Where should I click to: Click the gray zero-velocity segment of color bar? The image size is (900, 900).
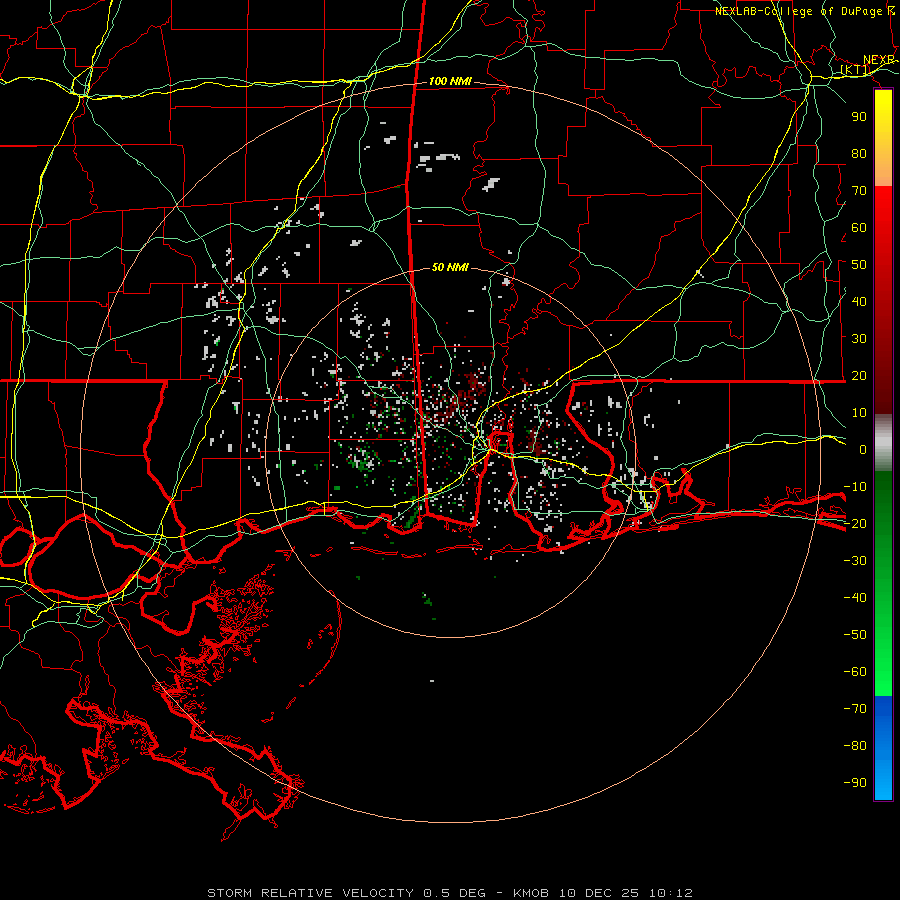(x=883, y=443)
